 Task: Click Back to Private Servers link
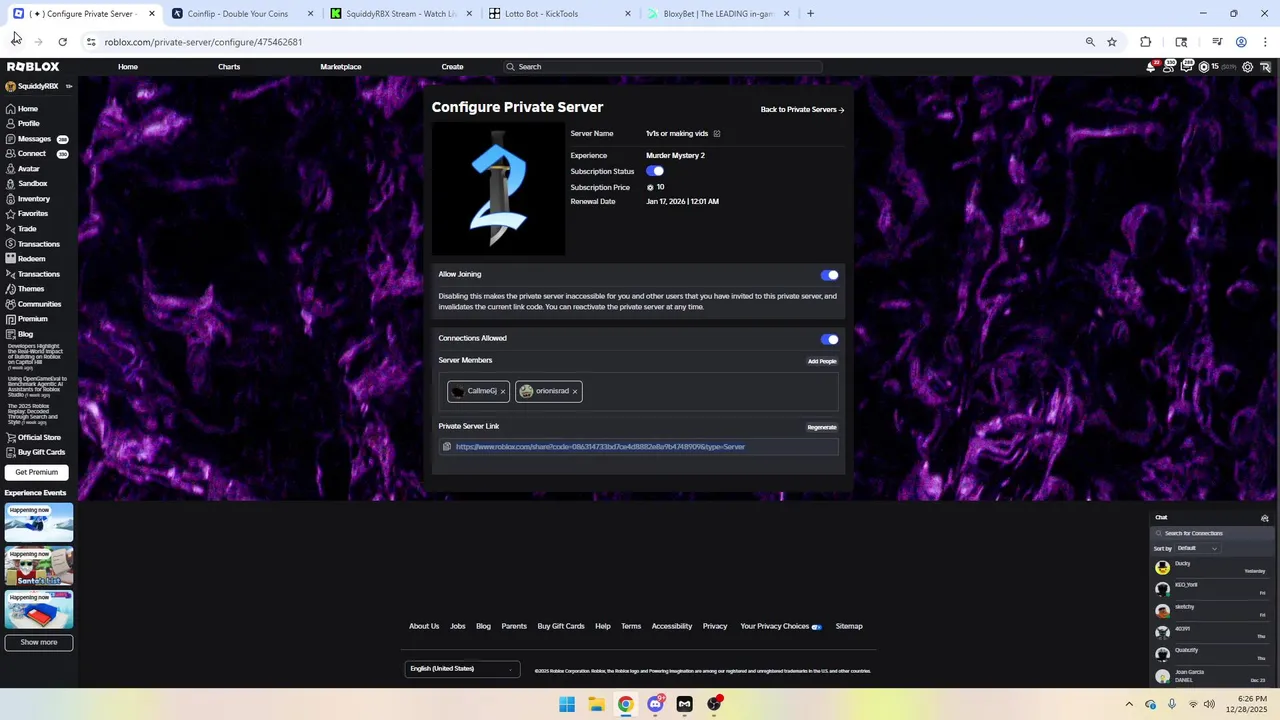coord(802,110)
